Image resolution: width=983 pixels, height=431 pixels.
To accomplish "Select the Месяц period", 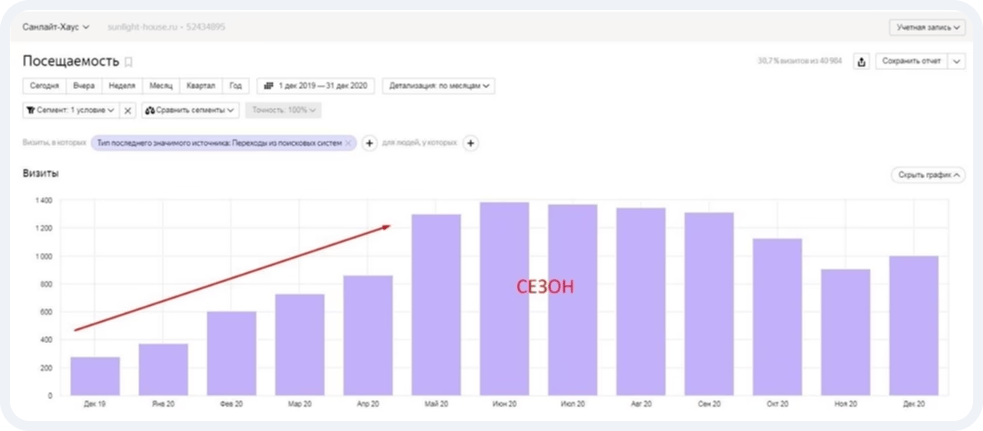I will [161, 86].
